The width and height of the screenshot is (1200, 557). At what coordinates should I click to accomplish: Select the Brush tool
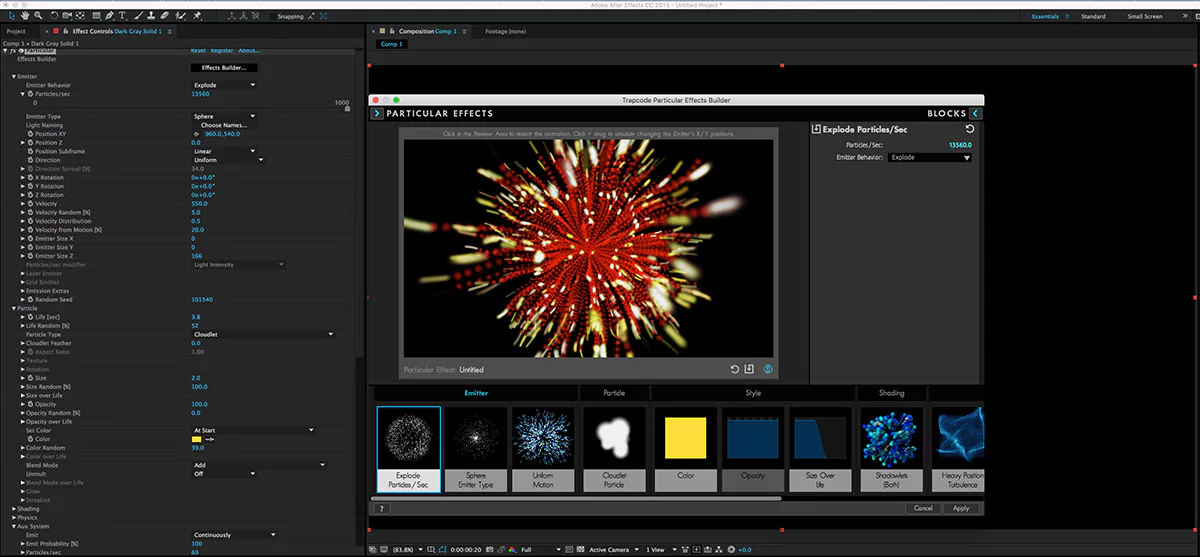point(139,16)
